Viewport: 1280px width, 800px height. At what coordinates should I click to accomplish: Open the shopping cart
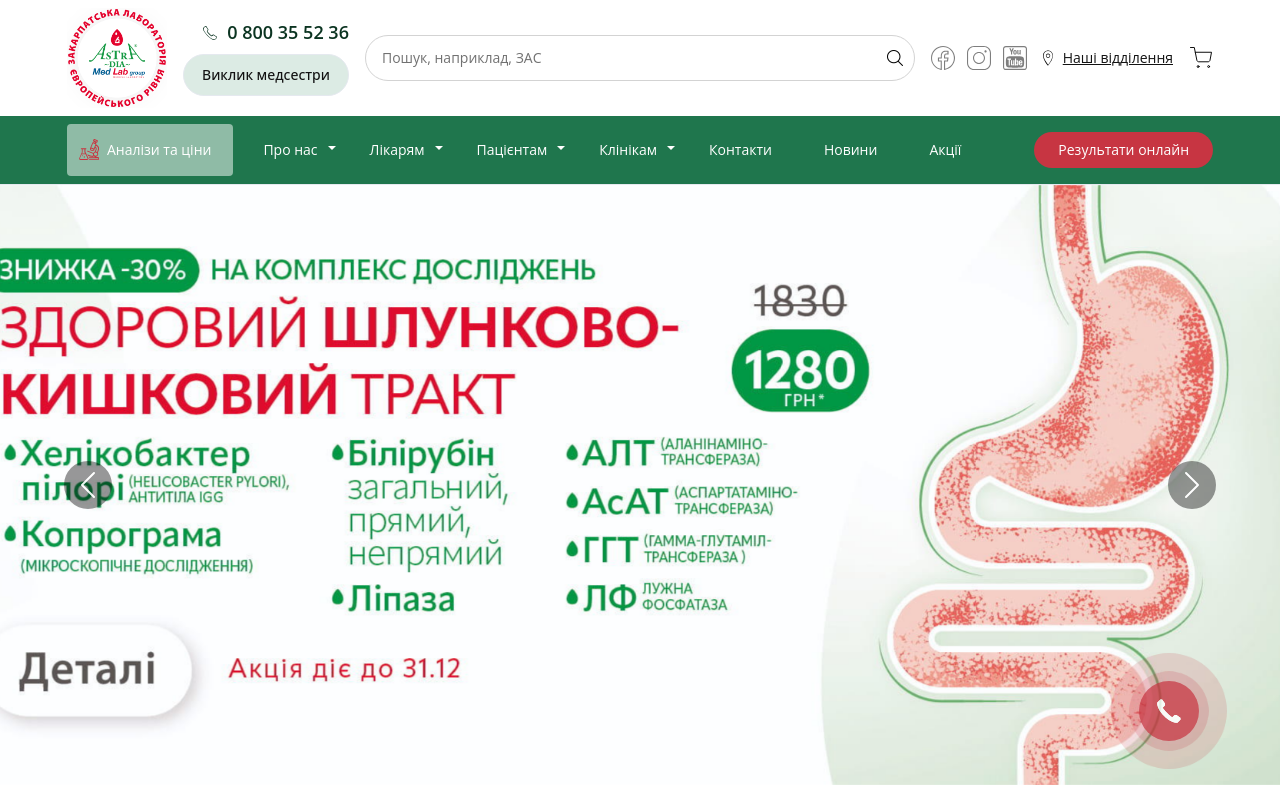[1201, 58]
